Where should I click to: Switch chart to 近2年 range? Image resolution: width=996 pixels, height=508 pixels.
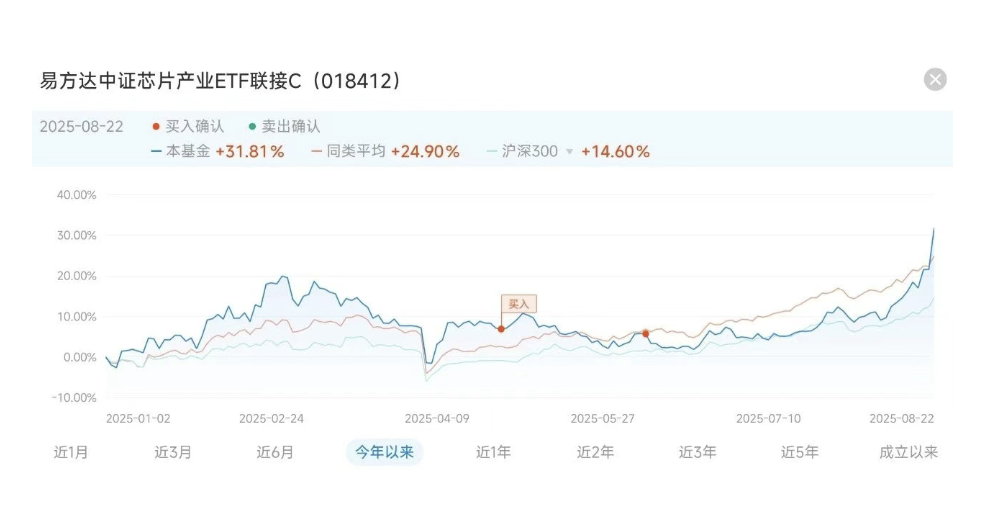595,452
